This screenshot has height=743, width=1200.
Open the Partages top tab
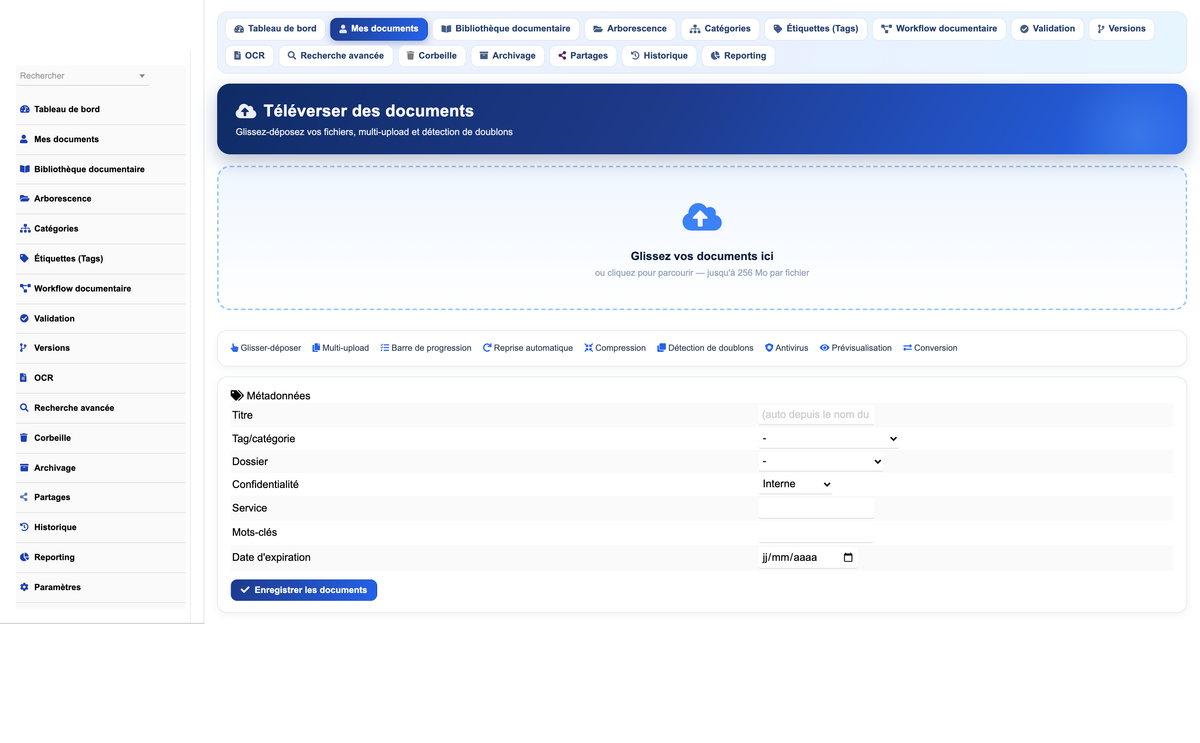[x=583, y=56]
